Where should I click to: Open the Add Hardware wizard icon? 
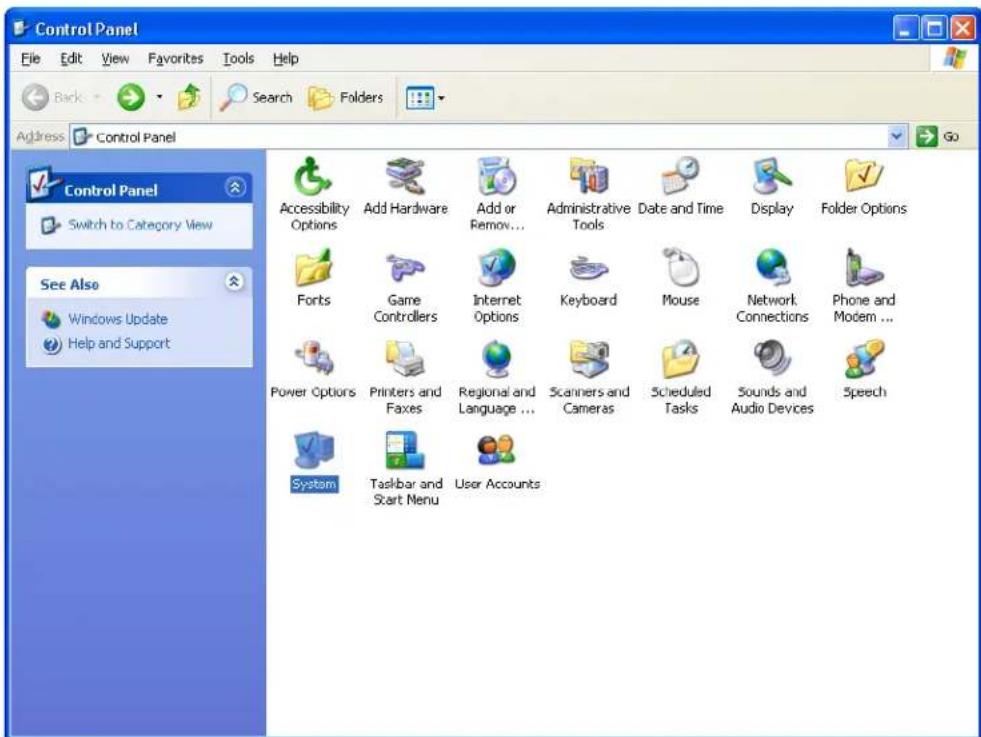(x=405, y=176)
